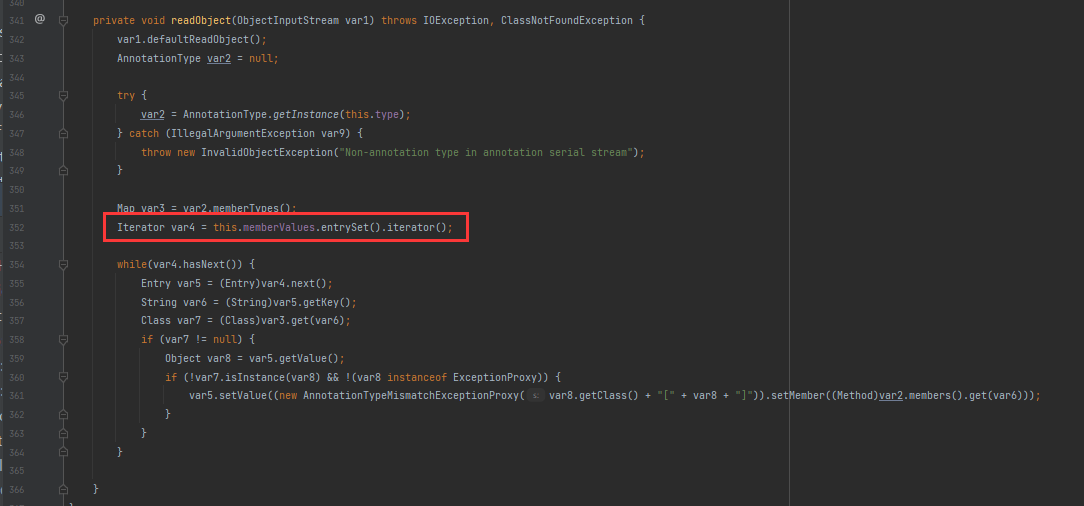Click the AnnotationTypeMismatchExceptionProxy constructor name
The image size is (1084, 506).
pos(411,395)
